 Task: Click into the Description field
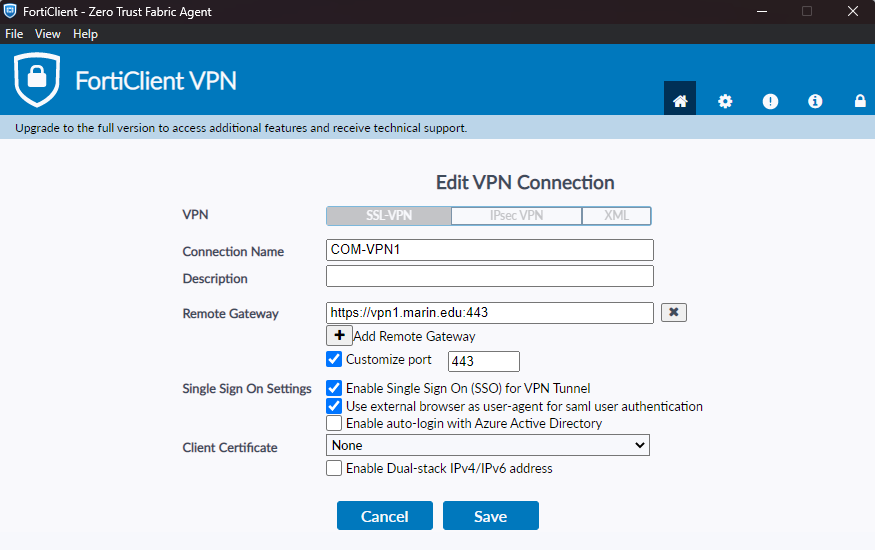point(490,276)
